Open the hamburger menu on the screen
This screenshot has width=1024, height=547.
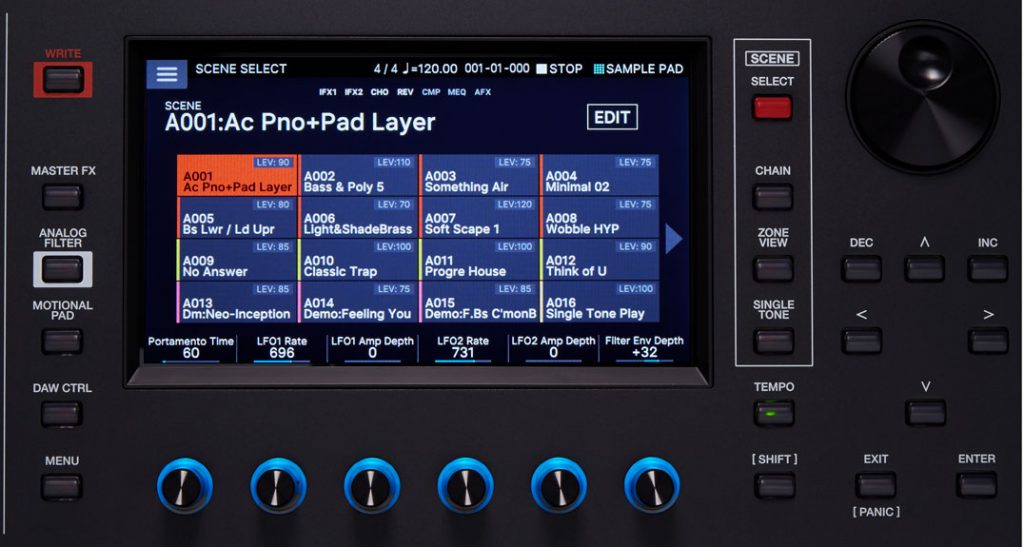[167, 74]
